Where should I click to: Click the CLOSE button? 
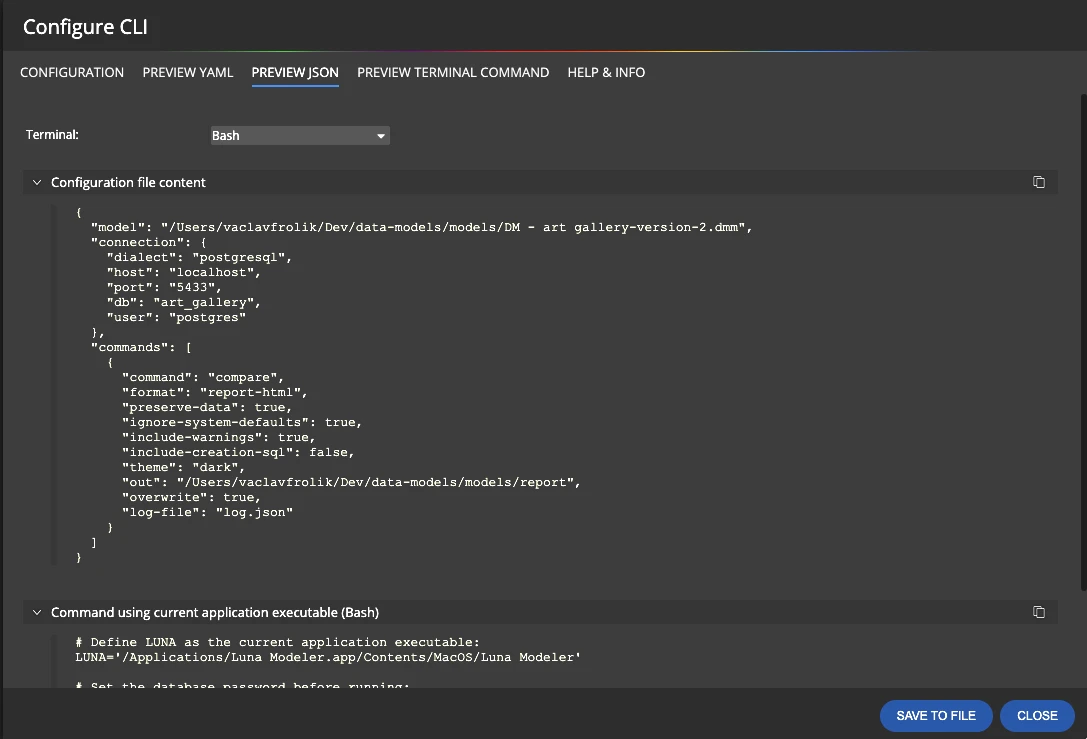click(x=1037, y=715)
